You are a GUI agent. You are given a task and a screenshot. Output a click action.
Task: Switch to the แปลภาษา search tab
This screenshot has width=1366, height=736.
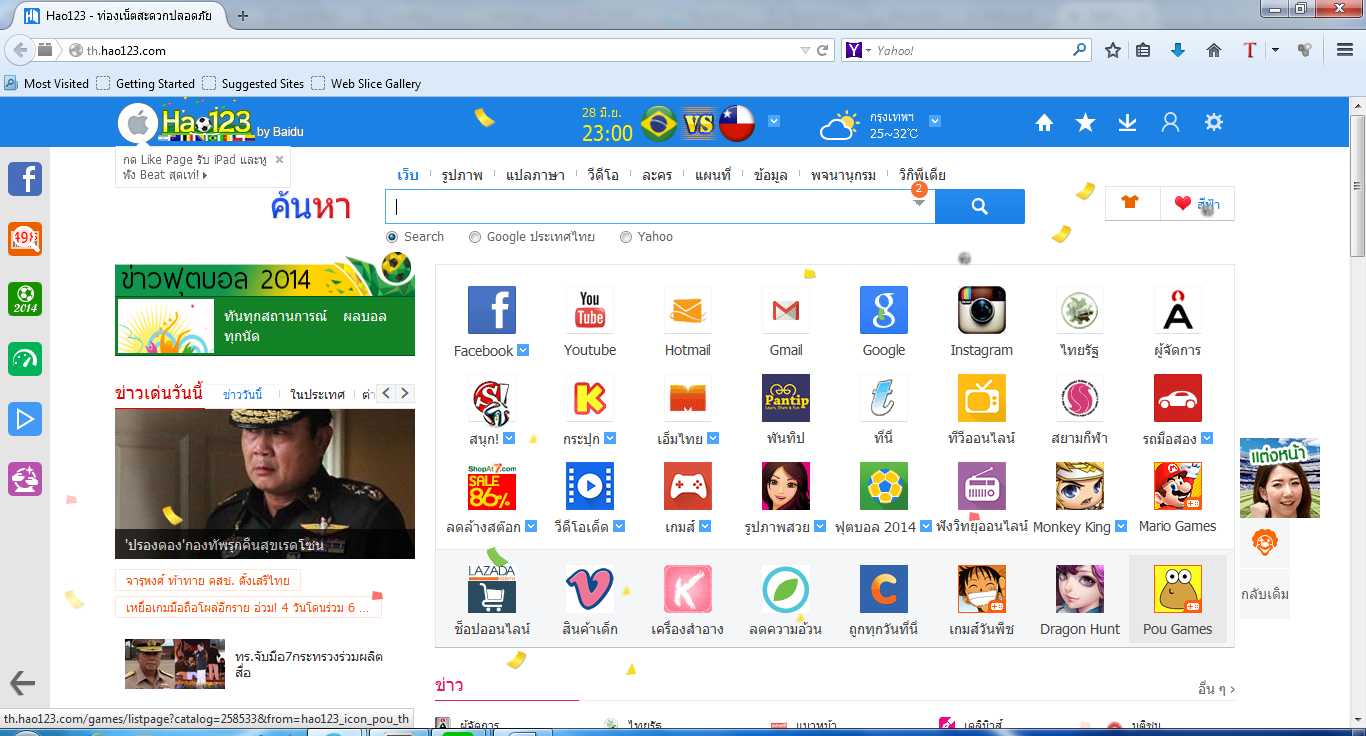click(535, 175)
